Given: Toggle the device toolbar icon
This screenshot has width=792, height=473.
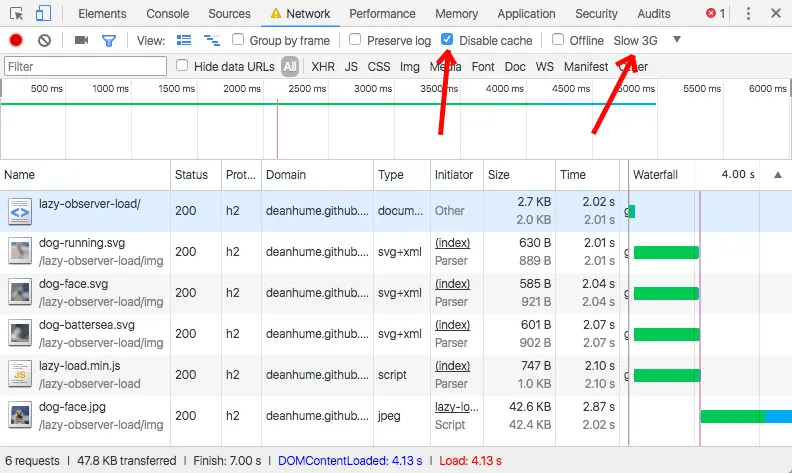Looking at the screenshot, I should (43, 13).
